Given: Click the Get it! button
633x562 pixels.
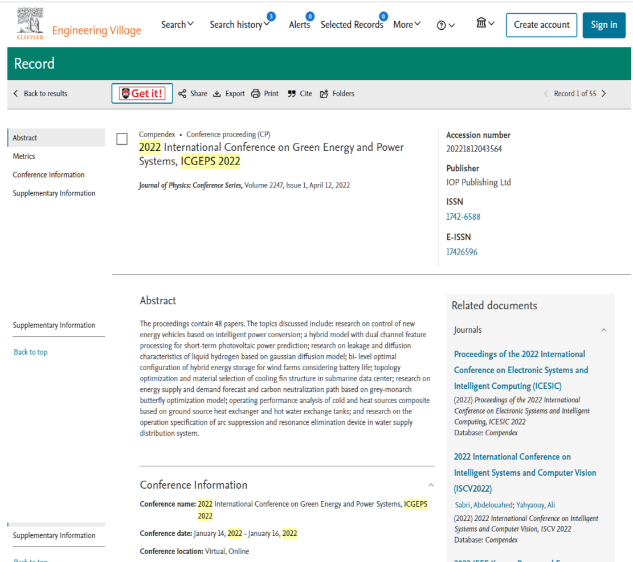Looking at the screenshot, I should 142,93.
